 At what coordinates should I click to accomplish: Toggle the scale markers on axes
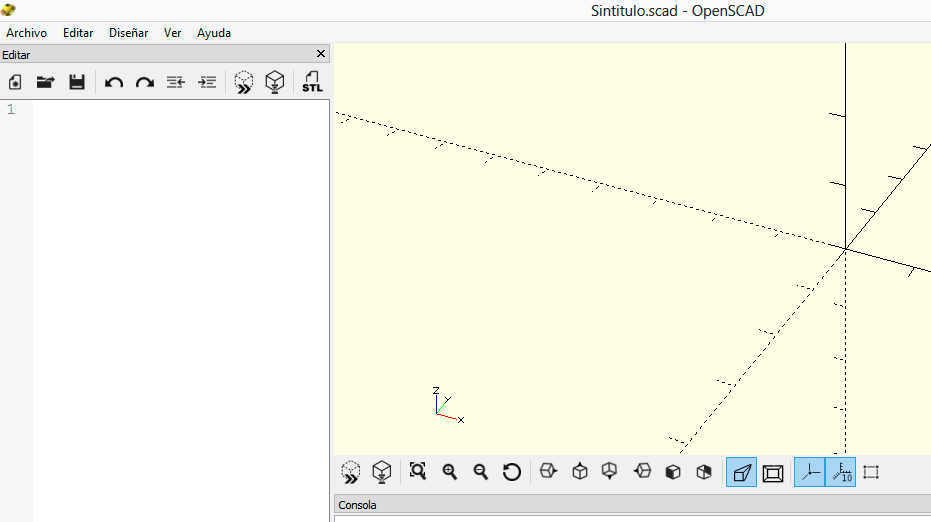(x=841, y=471)
